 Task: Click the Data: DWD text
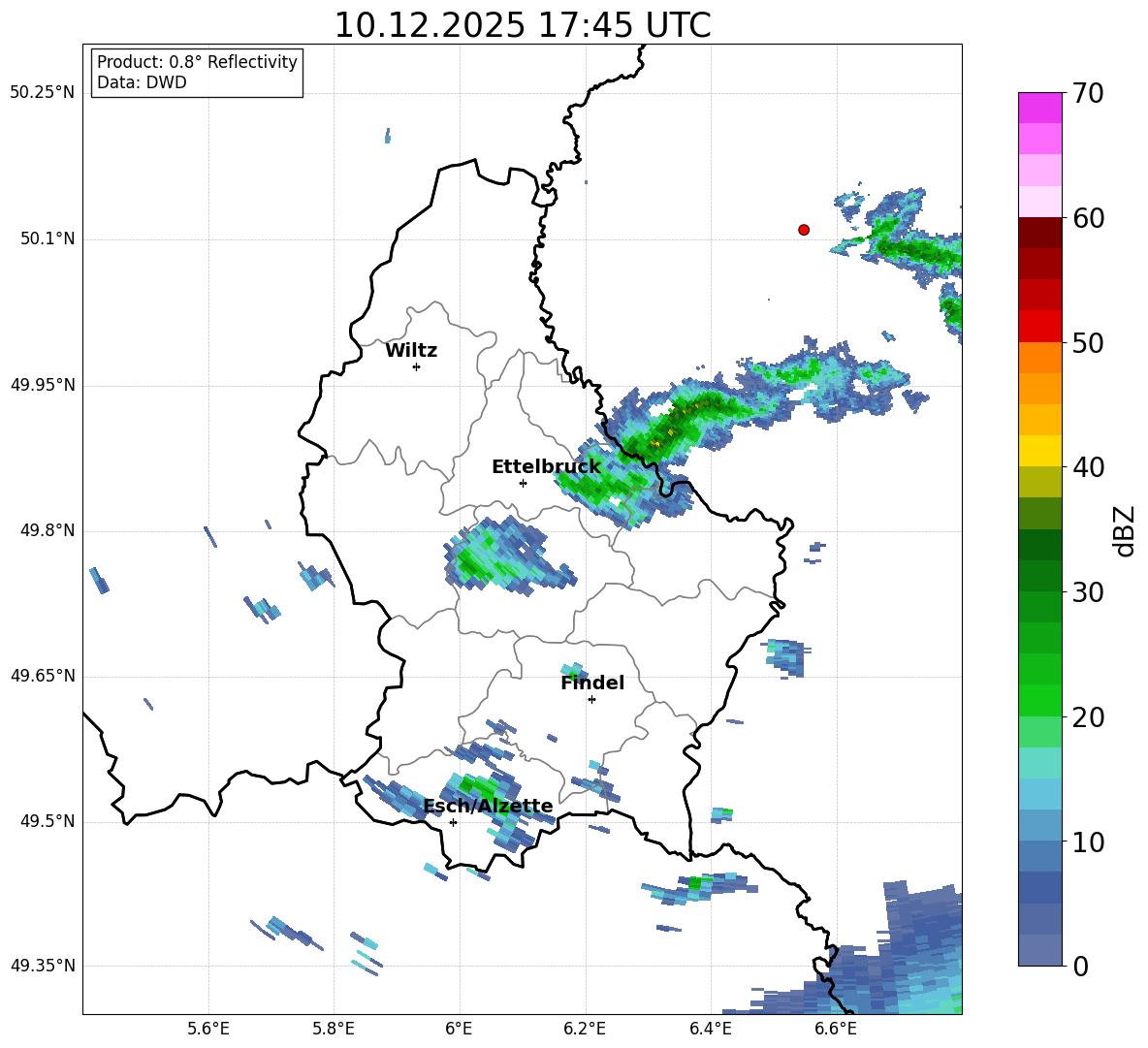pos(142,82)
